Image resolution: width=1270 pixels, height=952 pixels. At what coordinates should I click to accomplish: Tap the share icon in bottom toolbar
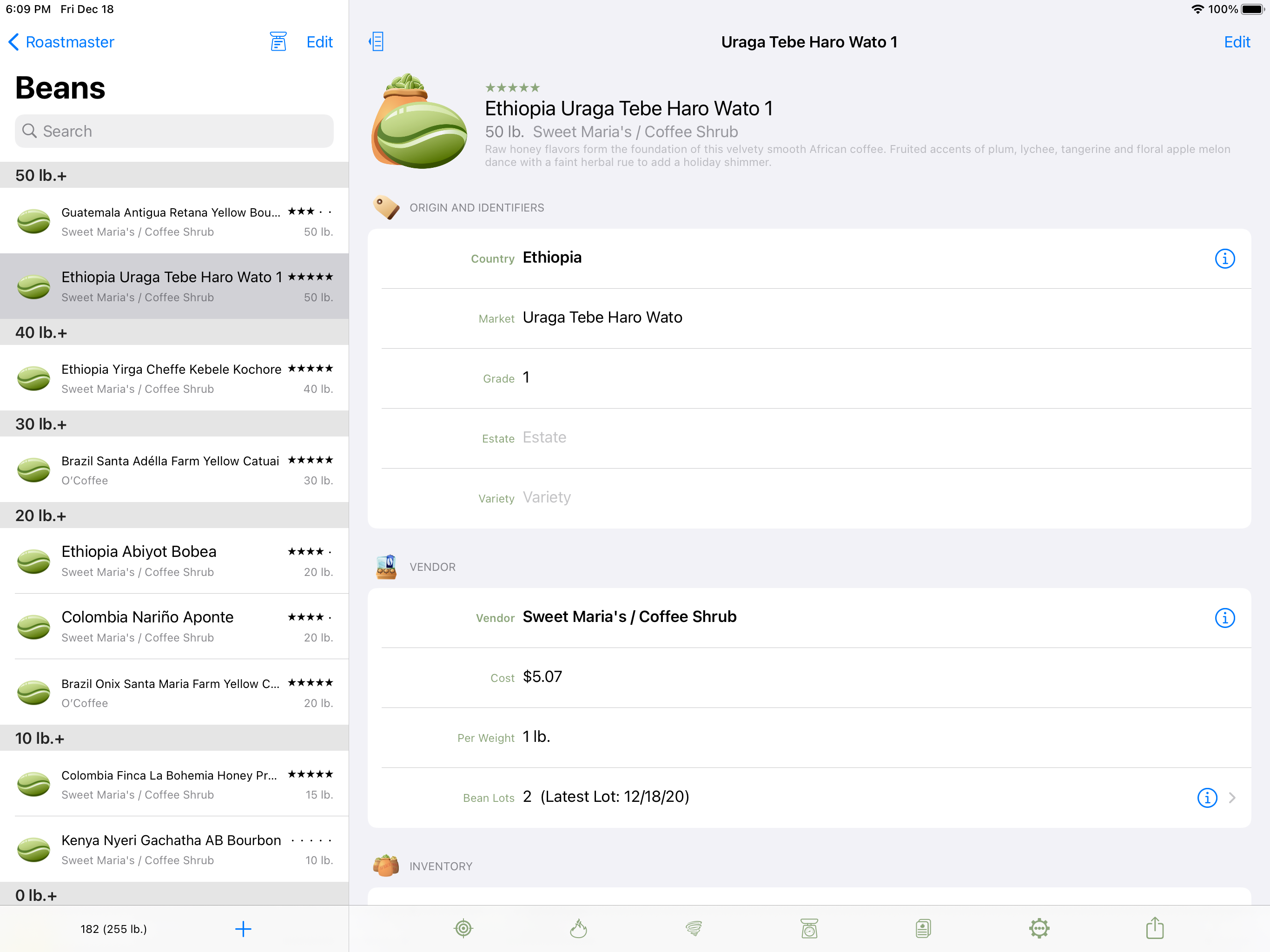[x=1155, y=928]
